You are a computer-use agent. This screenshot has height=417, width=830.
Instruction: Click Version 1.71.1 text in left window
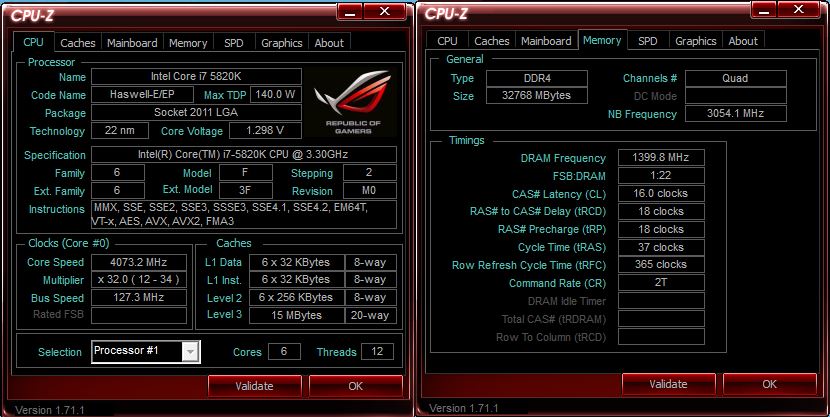click(50, 410)
